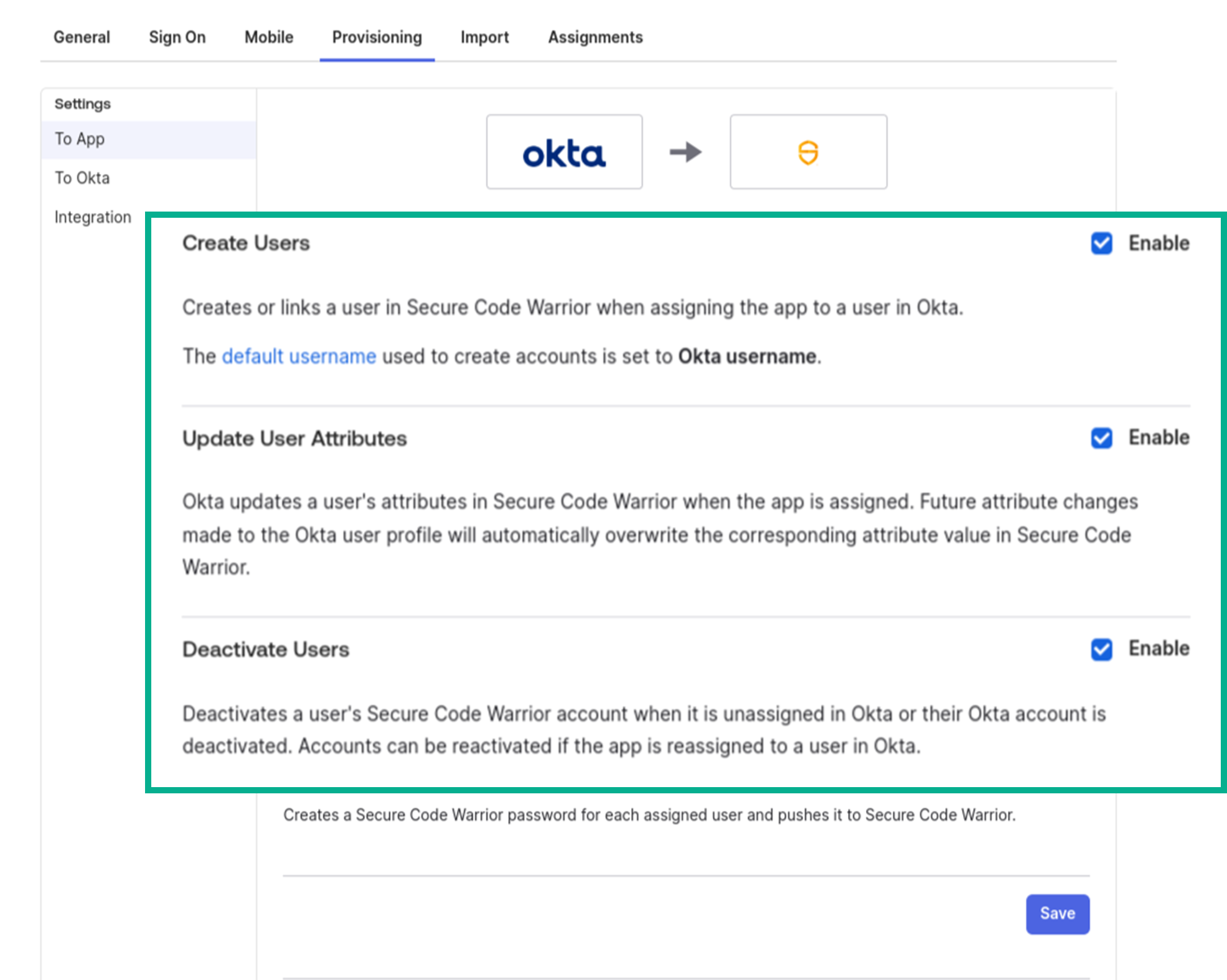The image size is (1227, 980).
Task: Select To App in Settings sidebar
Action: click(x=149, y=139)
